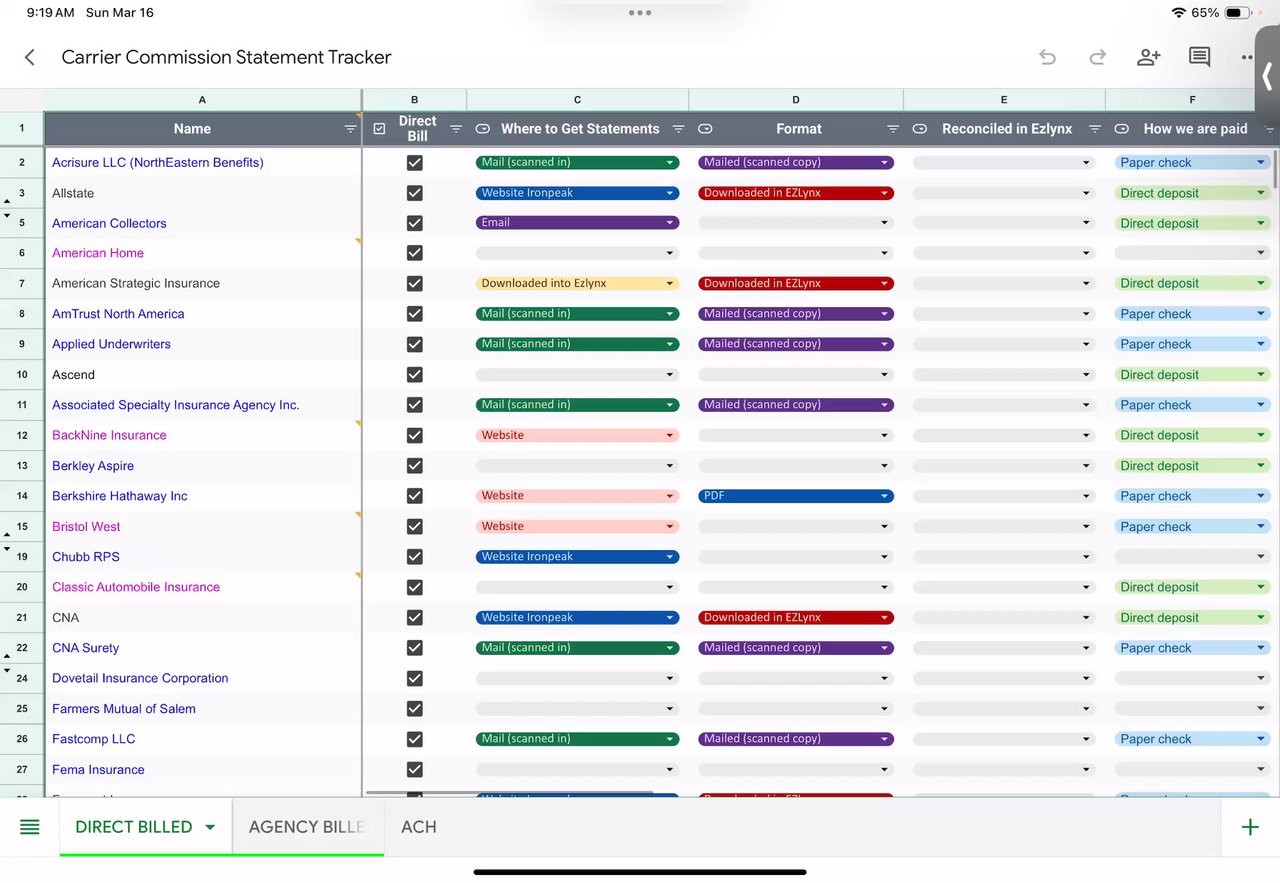
Task: Toggle Direct Bill checkbox for Allstate
Action: click(x=415, y=193)
